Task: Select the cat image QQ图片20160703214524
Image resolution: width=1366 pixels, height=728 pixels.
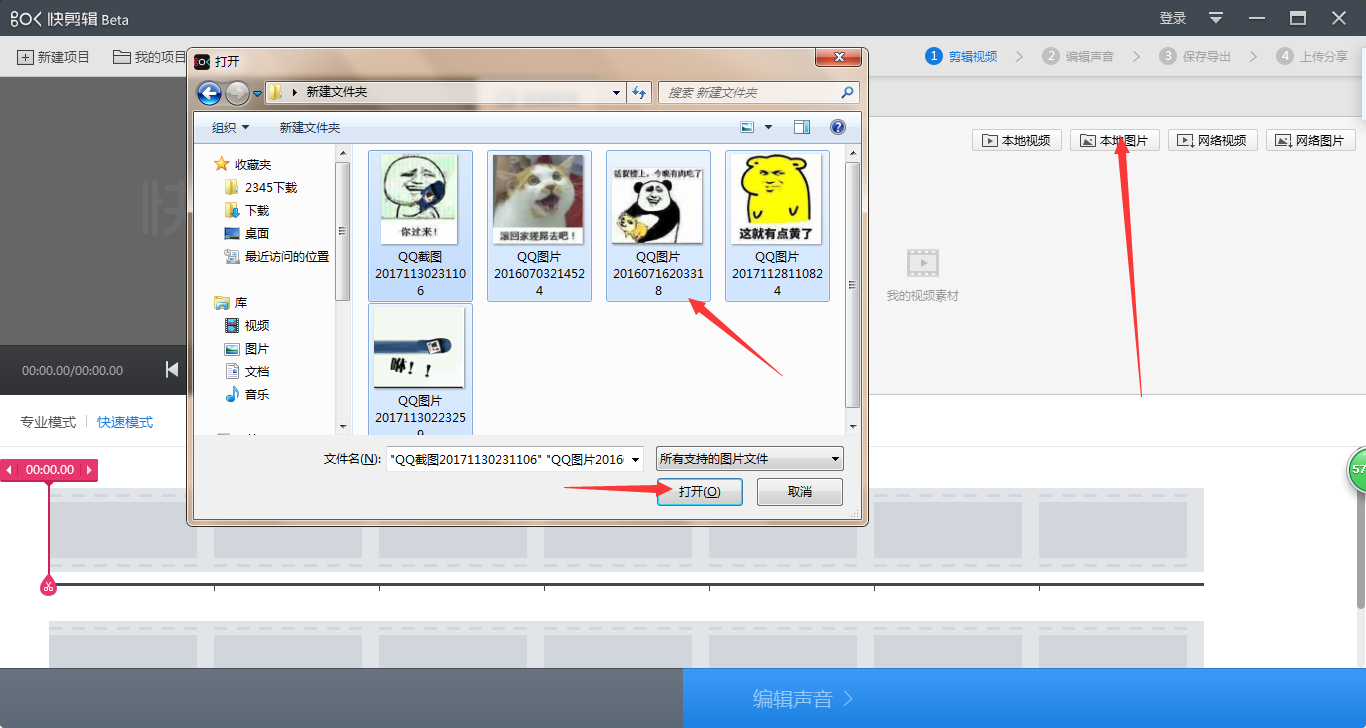Action: click(539, 225)
